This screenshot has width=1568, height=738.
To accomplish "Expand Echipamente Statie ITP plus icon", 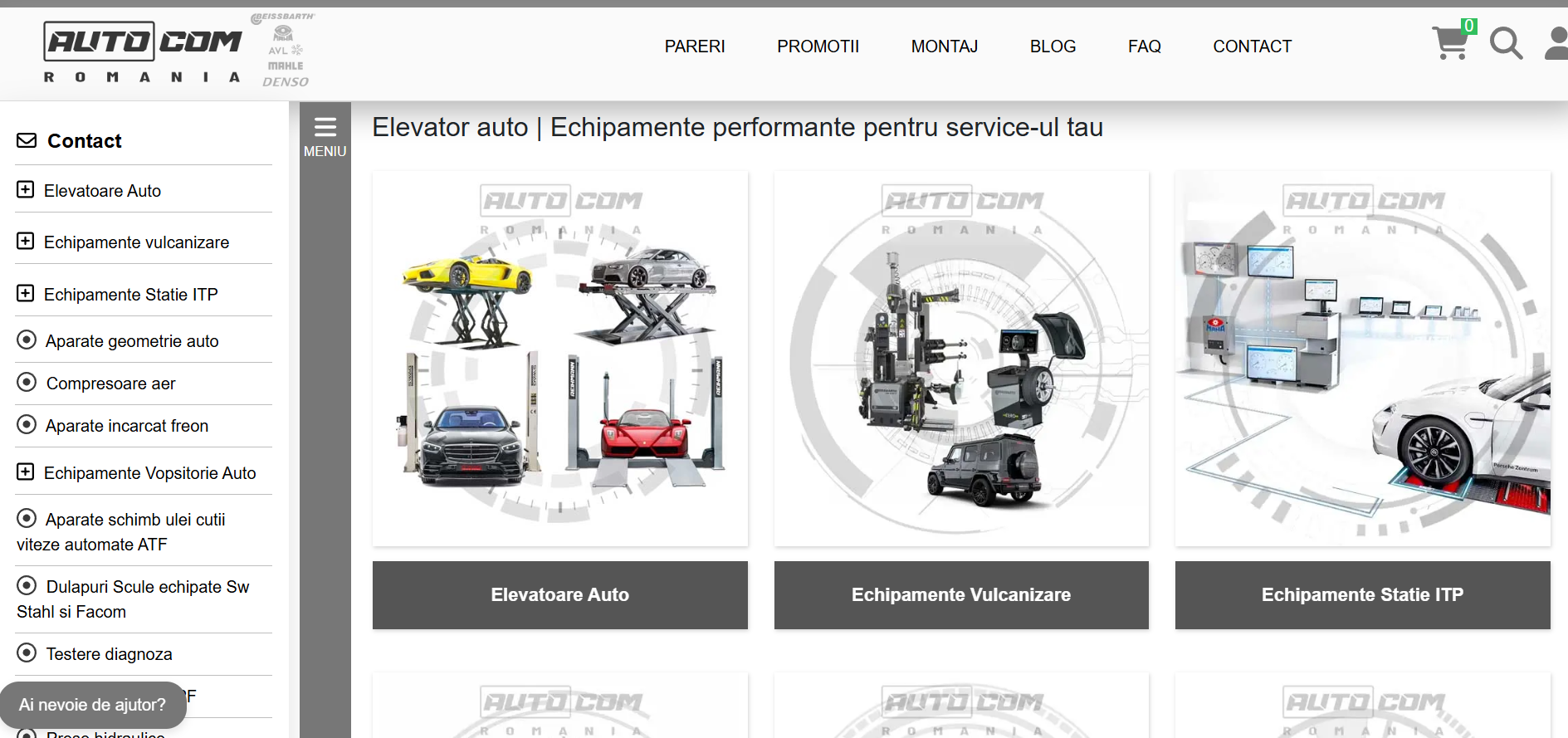I will [26, 293].
